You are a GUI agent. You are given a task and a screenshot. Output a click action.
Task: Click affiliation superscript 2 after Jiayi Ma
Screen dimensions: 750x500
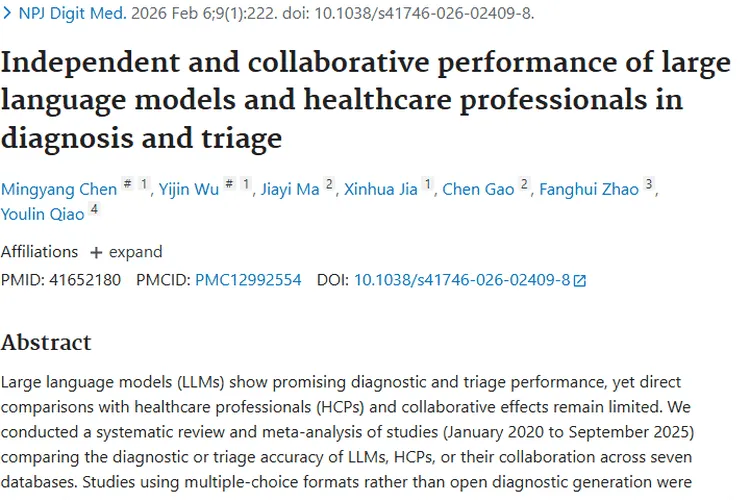(329, 185)
